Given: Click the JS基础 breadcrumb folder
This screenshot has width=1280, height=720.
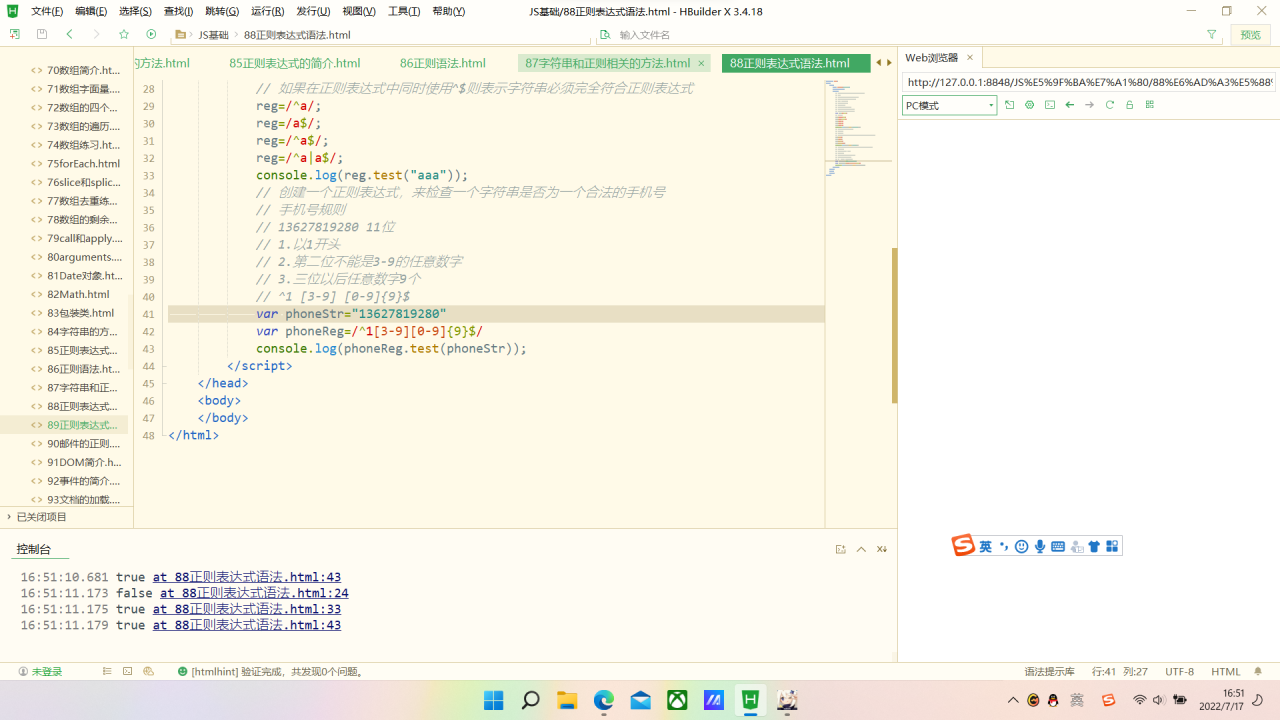Looking at the screenshot, I should pyautogui.click(x=213, y=35).
